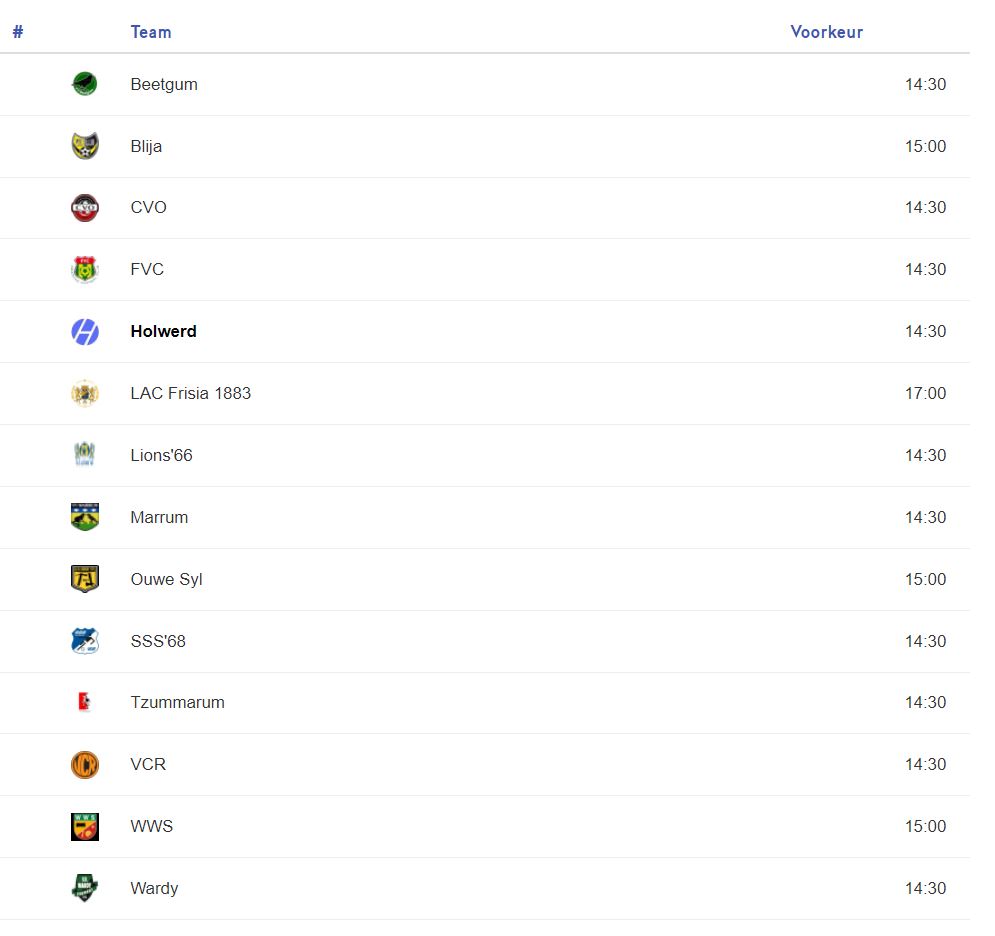Viewport: 995px width, 936px height.
Task: Click the Voorkeur column header
Action: [x=826, y=32]
